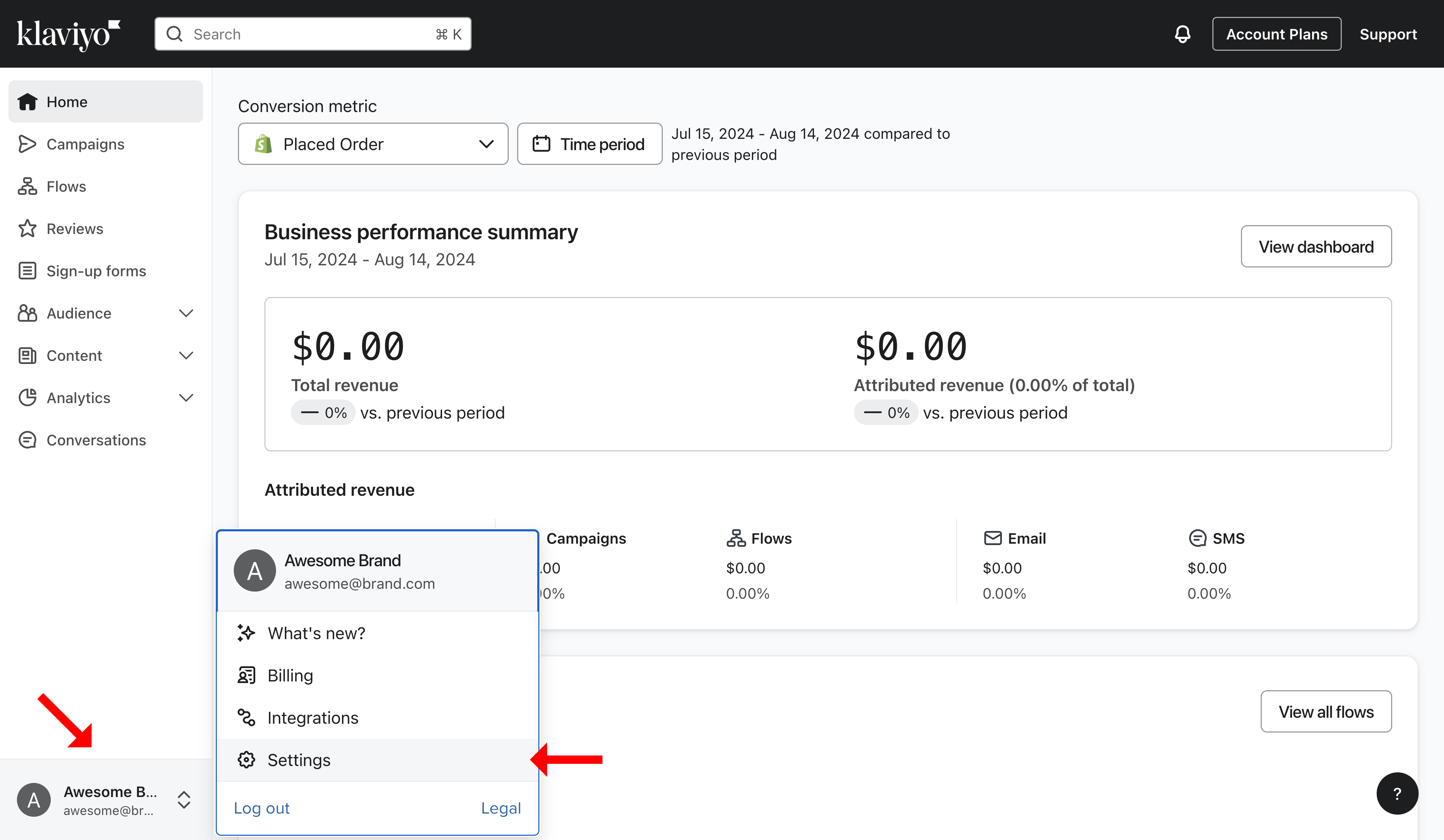Focus the Search input field
Image resolution: width=1444 pixels, height=840 pixels.
(313, 35)
